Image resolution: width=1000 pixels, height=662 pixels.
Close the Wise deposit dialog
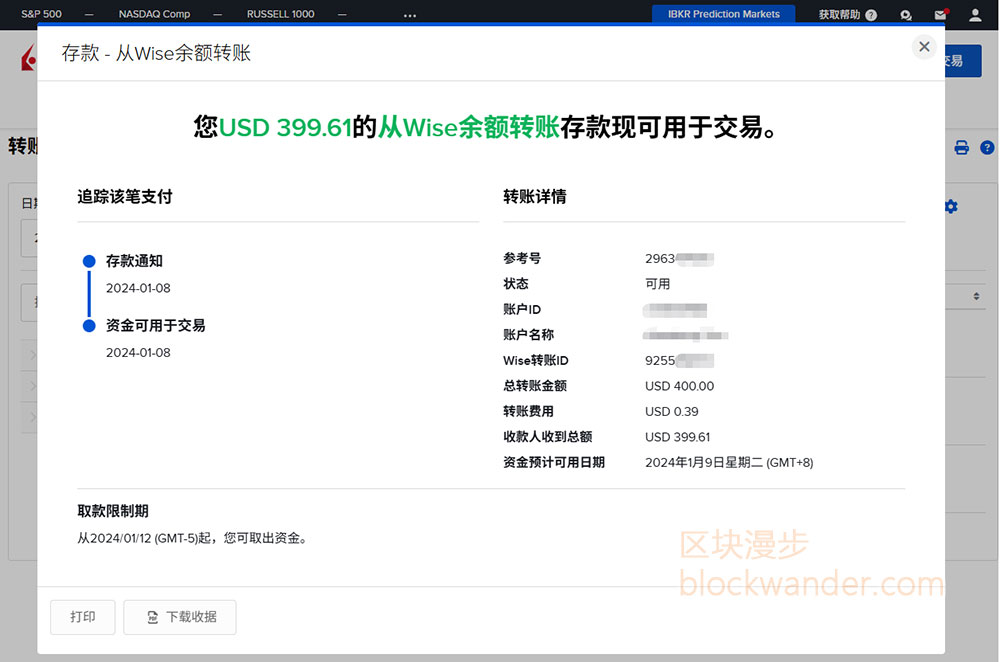click(x=923, y=47)
